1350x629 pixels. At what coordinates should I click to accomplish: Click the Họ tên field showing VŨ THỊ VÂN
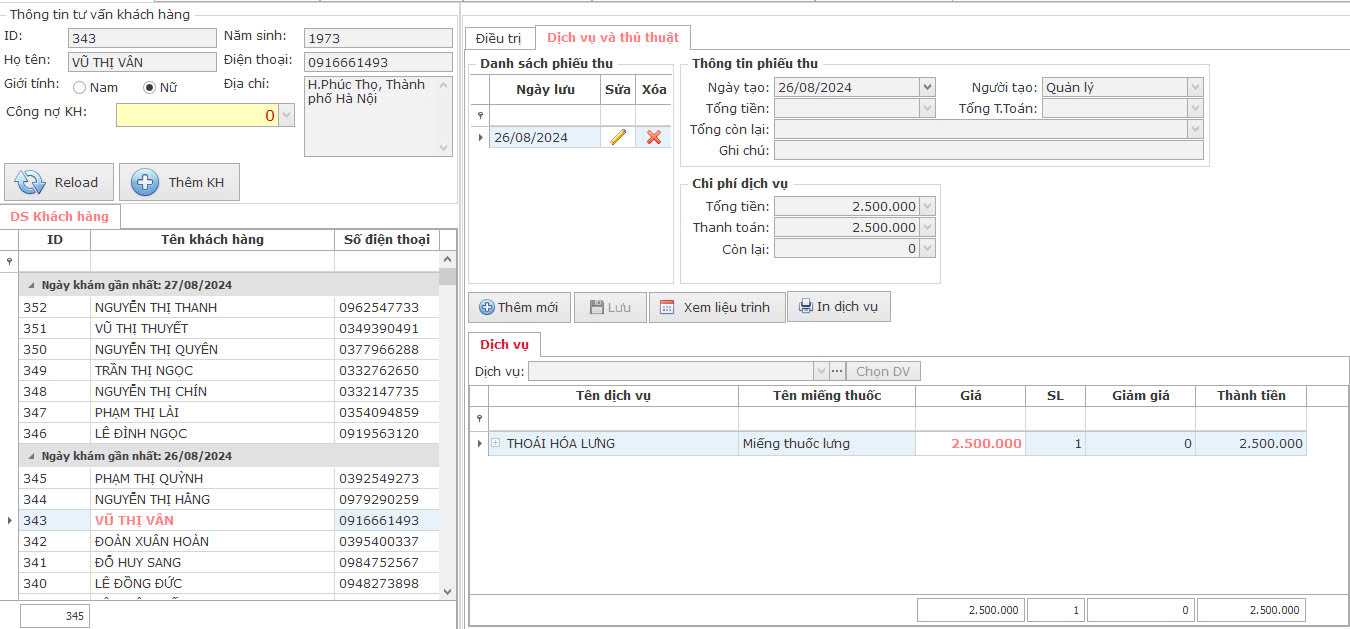pos(142,62)
